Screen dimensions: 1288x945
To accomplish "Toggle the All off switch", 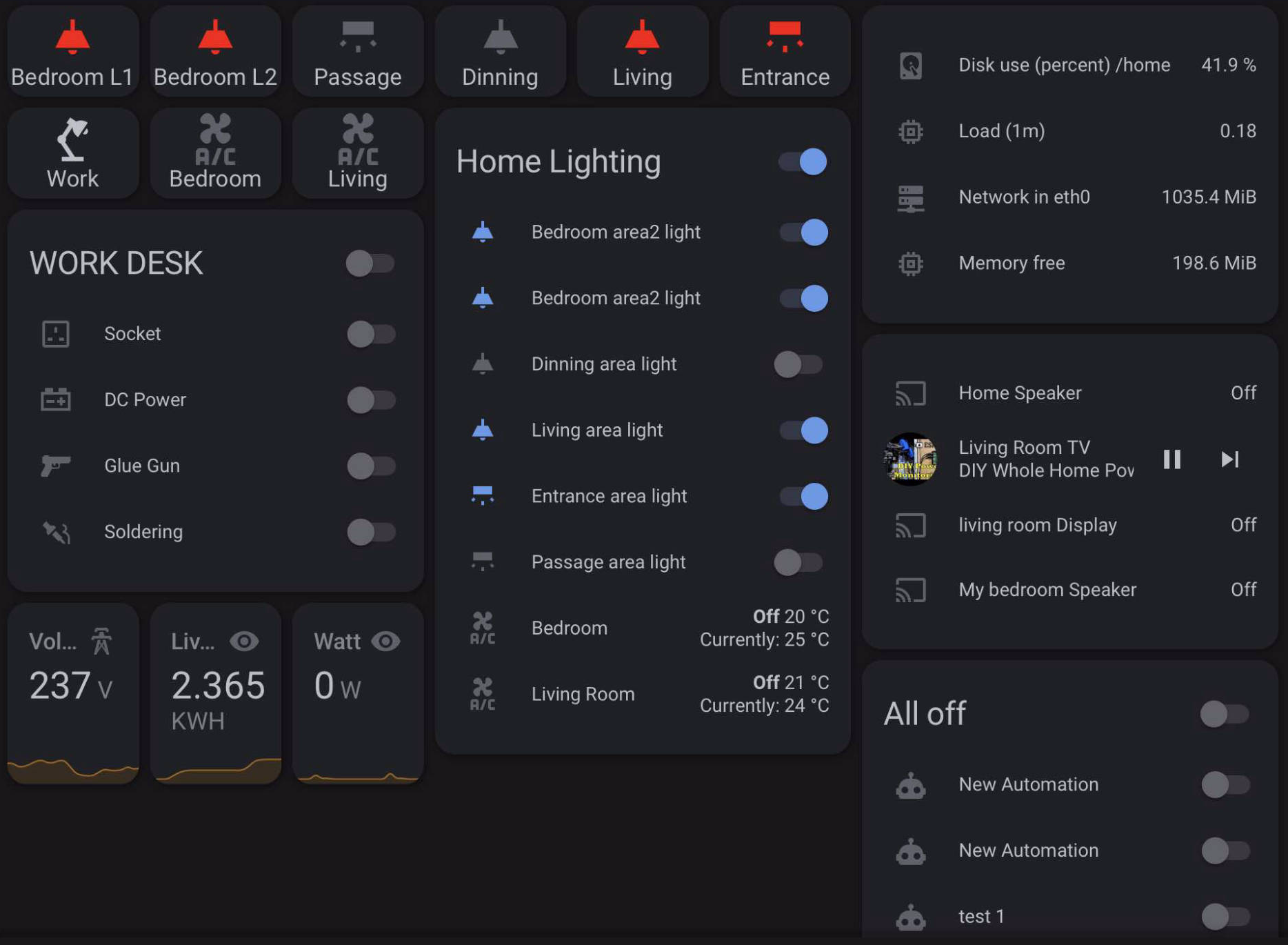I will (1225, 714).
